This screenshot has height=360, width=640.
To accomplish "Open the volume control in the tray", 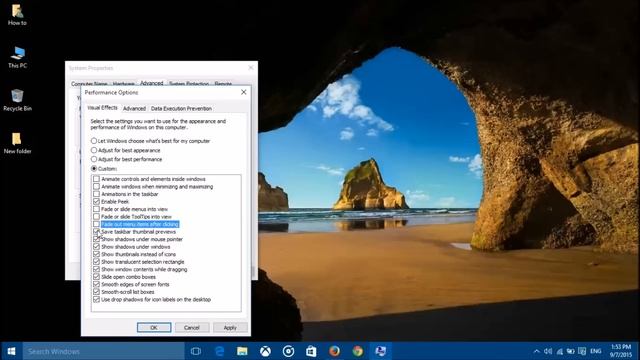I will (548, 351).
